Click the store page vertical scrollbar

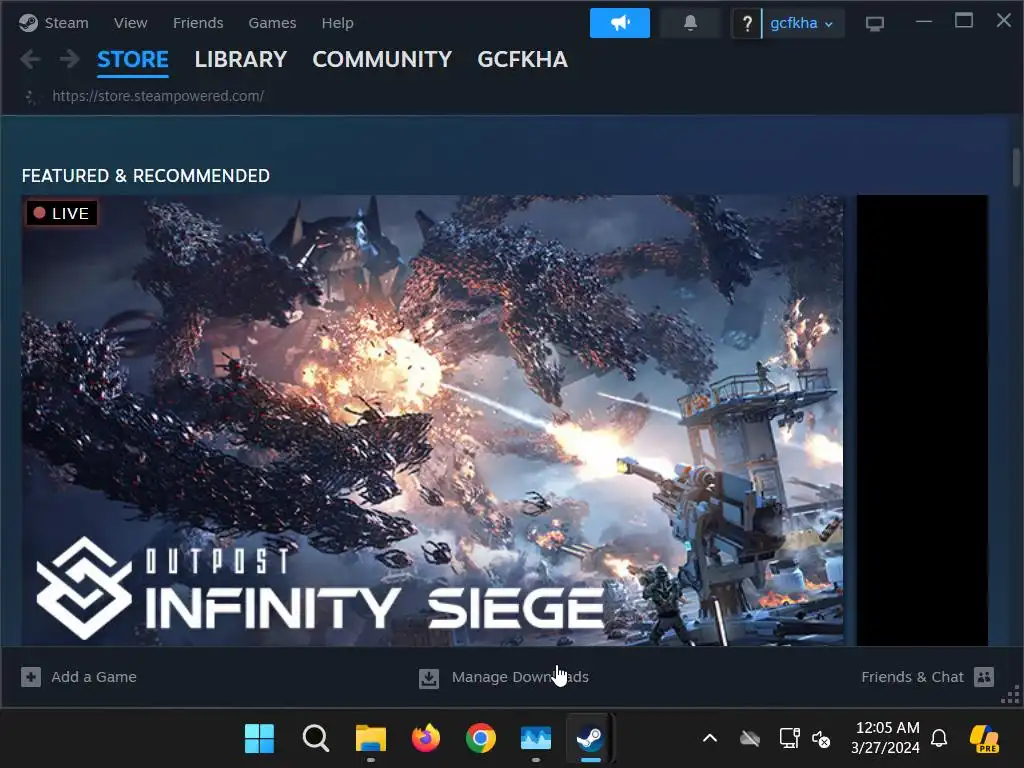pos(1016,167)
